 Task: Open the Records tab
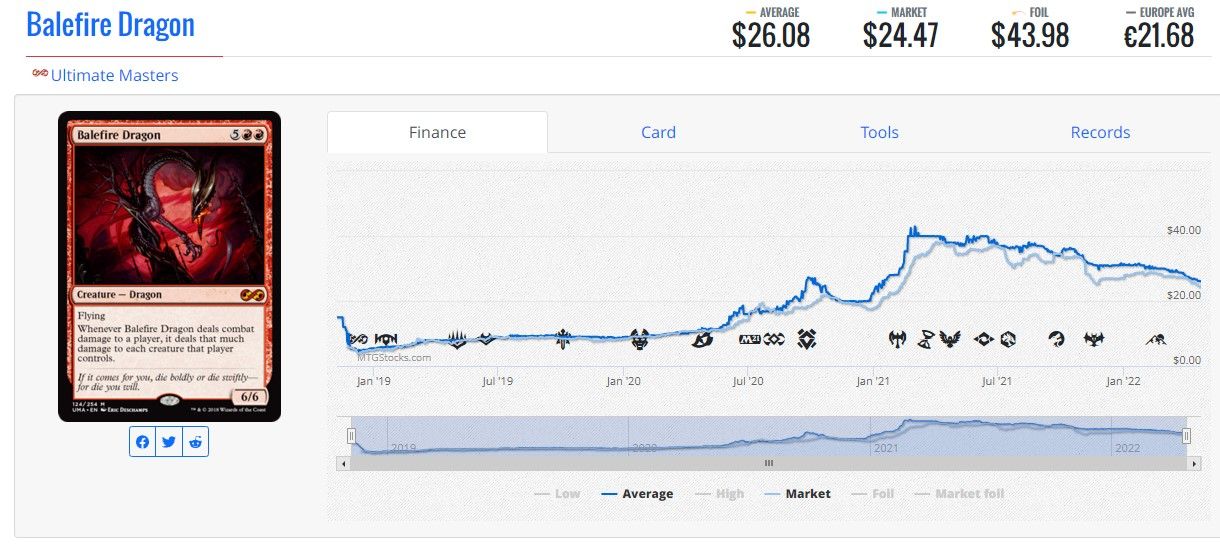[1100, 132]
